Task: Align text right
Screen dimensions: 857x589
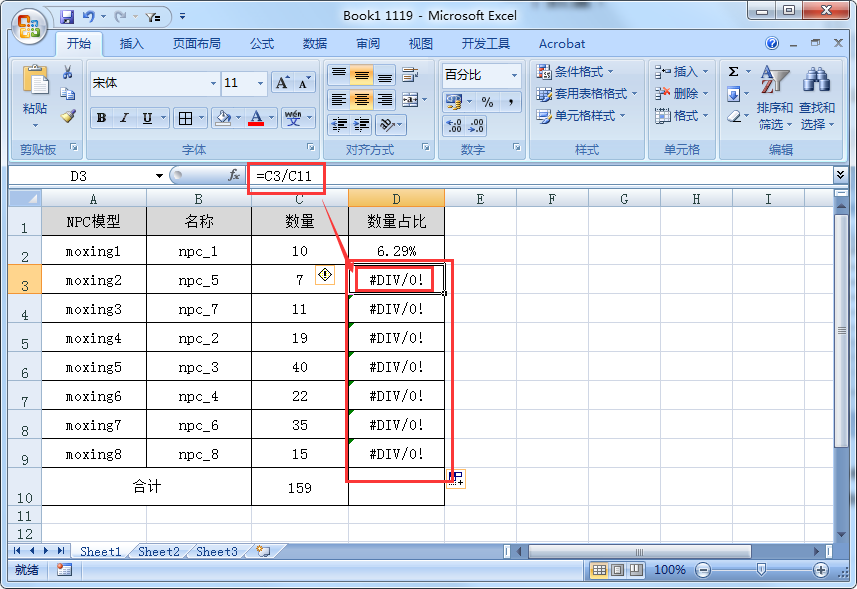Action: tap(384, 99)
